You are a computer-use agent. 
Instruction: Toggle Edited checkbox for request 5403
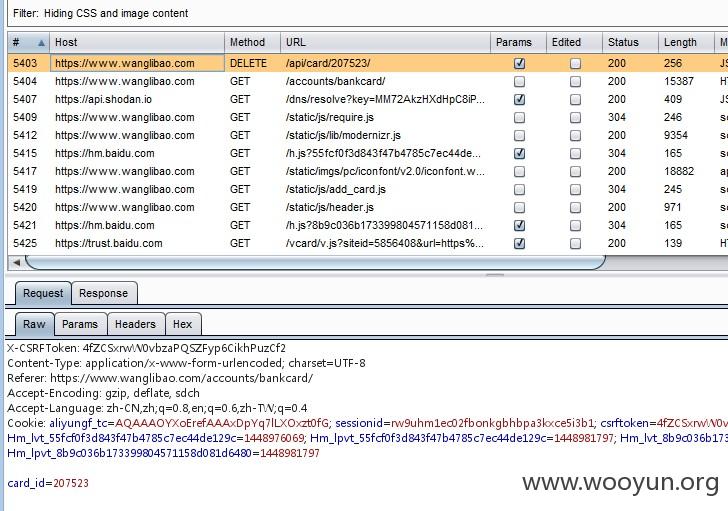(575, 63)
